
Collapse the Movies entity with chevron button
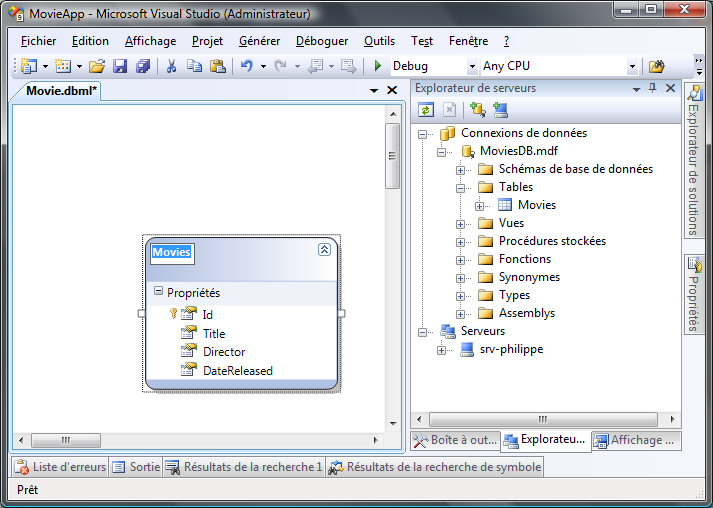click(324, 250)
